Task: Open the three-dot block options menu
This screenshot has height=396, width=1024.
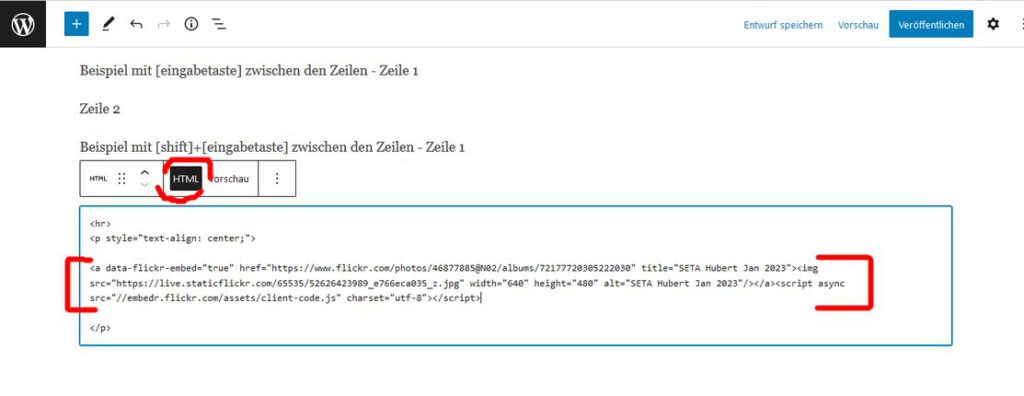Action: [x=277, y=178]
